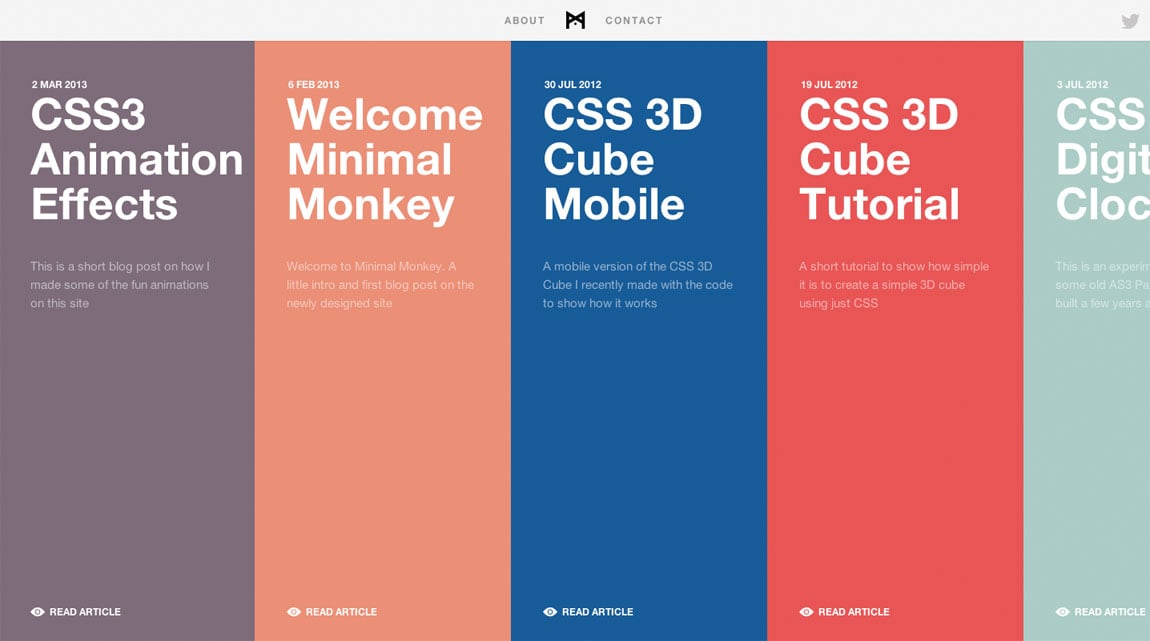This screenshot has width=1150, height=641.
Task: Click the Minimal Monkey logo icon
Action: point(574,19)
